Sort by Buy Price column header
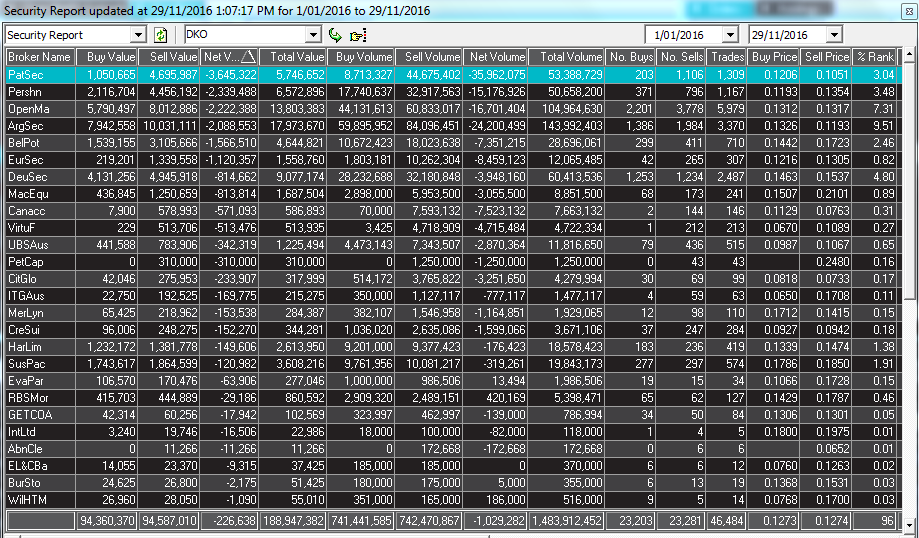This screenshot has width=919, height=538. [x=774, y=57]
